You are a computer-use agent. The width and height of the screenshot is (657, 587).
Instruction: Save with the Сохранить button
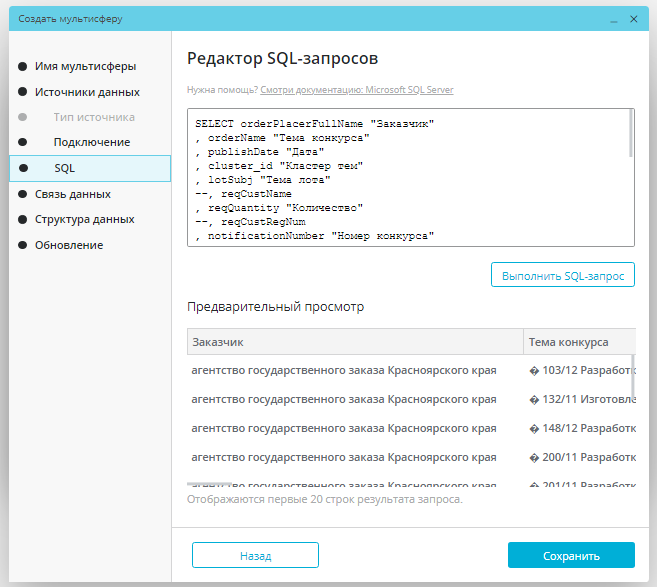click(x=571, y=555)
